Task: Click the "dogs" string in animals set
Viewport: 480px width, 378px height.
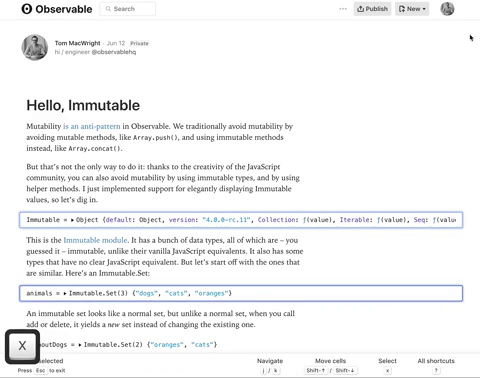Action: click(147, 293)
